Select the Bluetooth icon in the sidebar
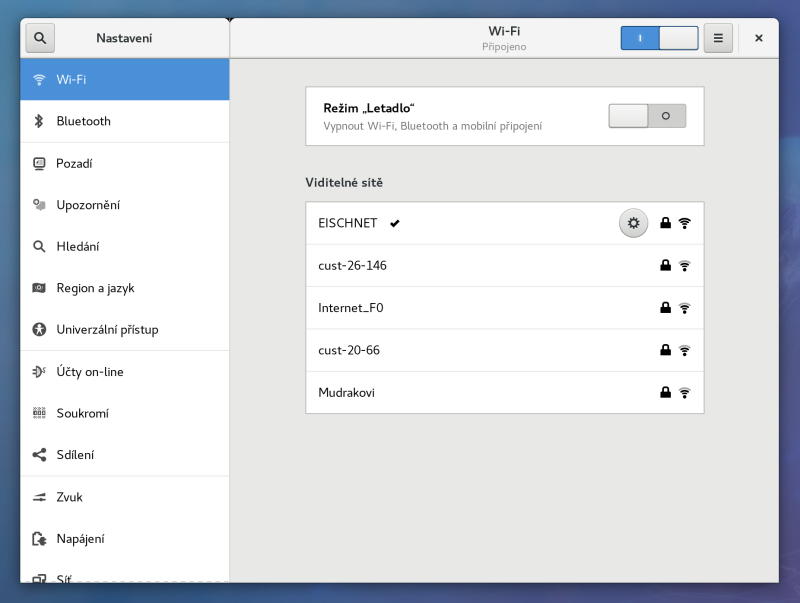 pyautogui.click(x=40, y=121)
